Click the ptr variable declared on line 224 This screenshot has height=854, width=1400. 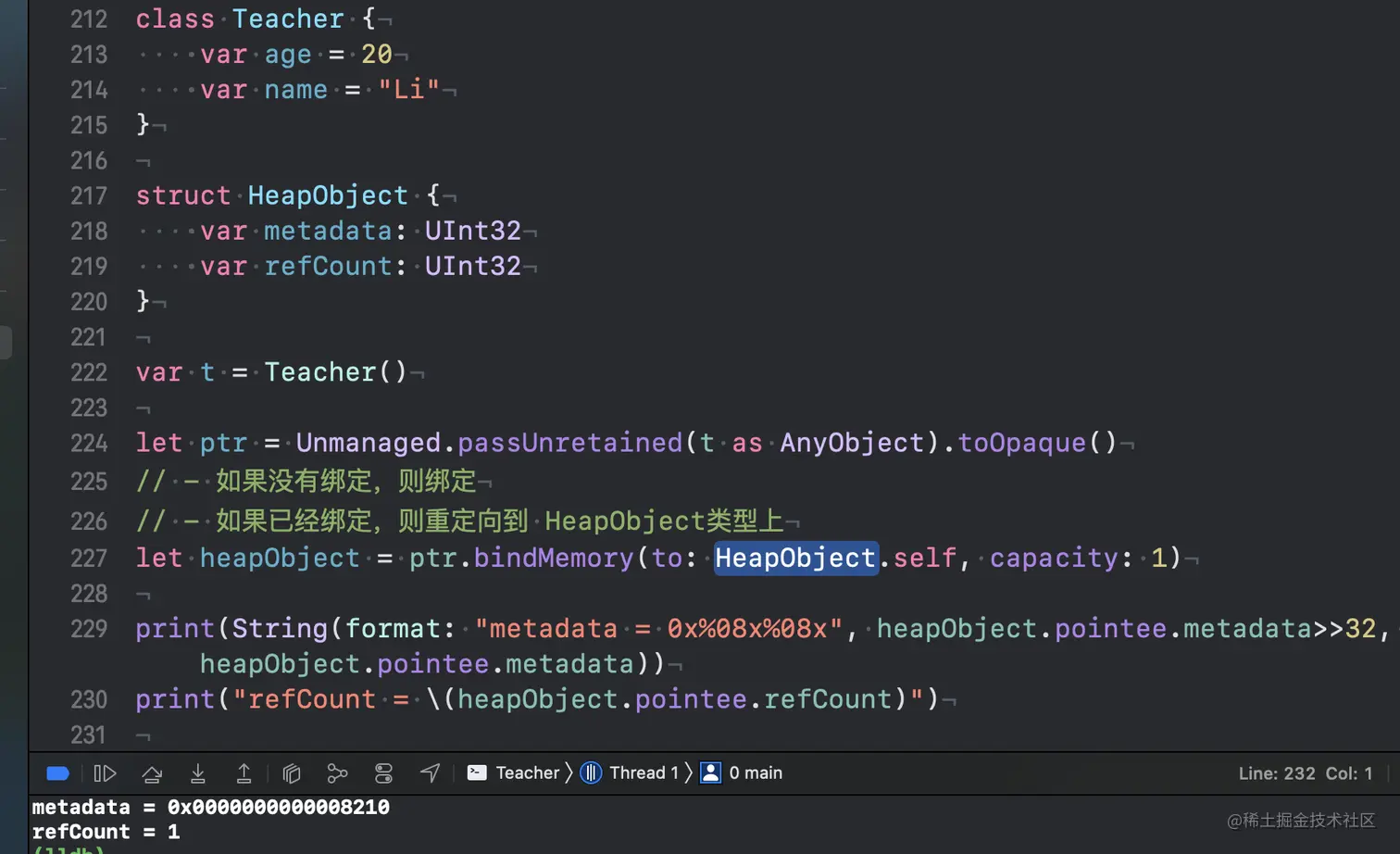[x=223, y=443]
